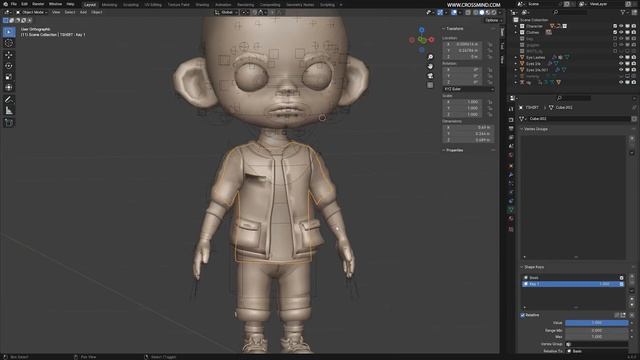640x360 pixels.
Task: Open the Output properties tab
Action: click(x=511, y=129)
